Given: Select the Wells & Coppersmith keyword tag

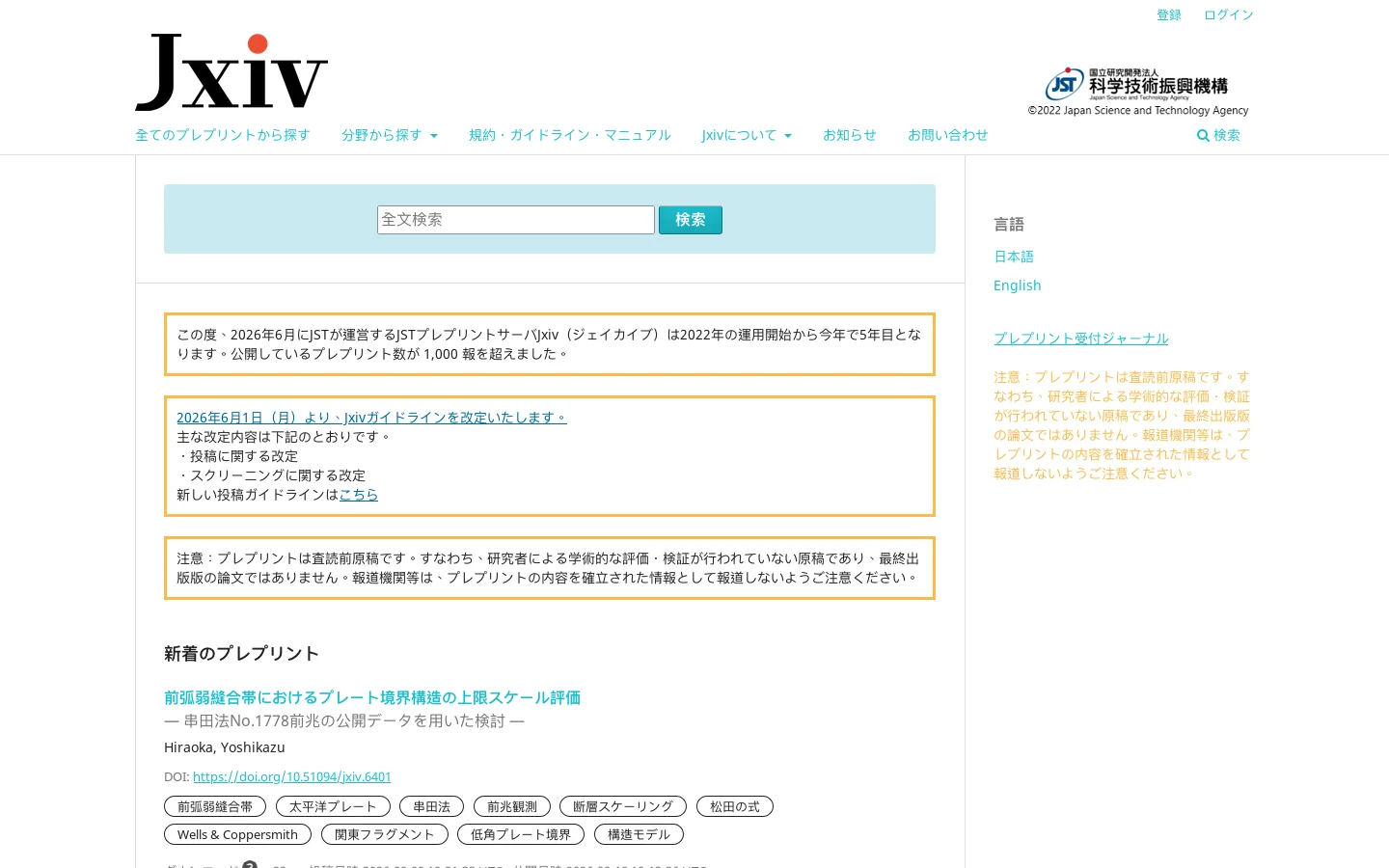Looking at the screenshot, I should click(237, 834).
